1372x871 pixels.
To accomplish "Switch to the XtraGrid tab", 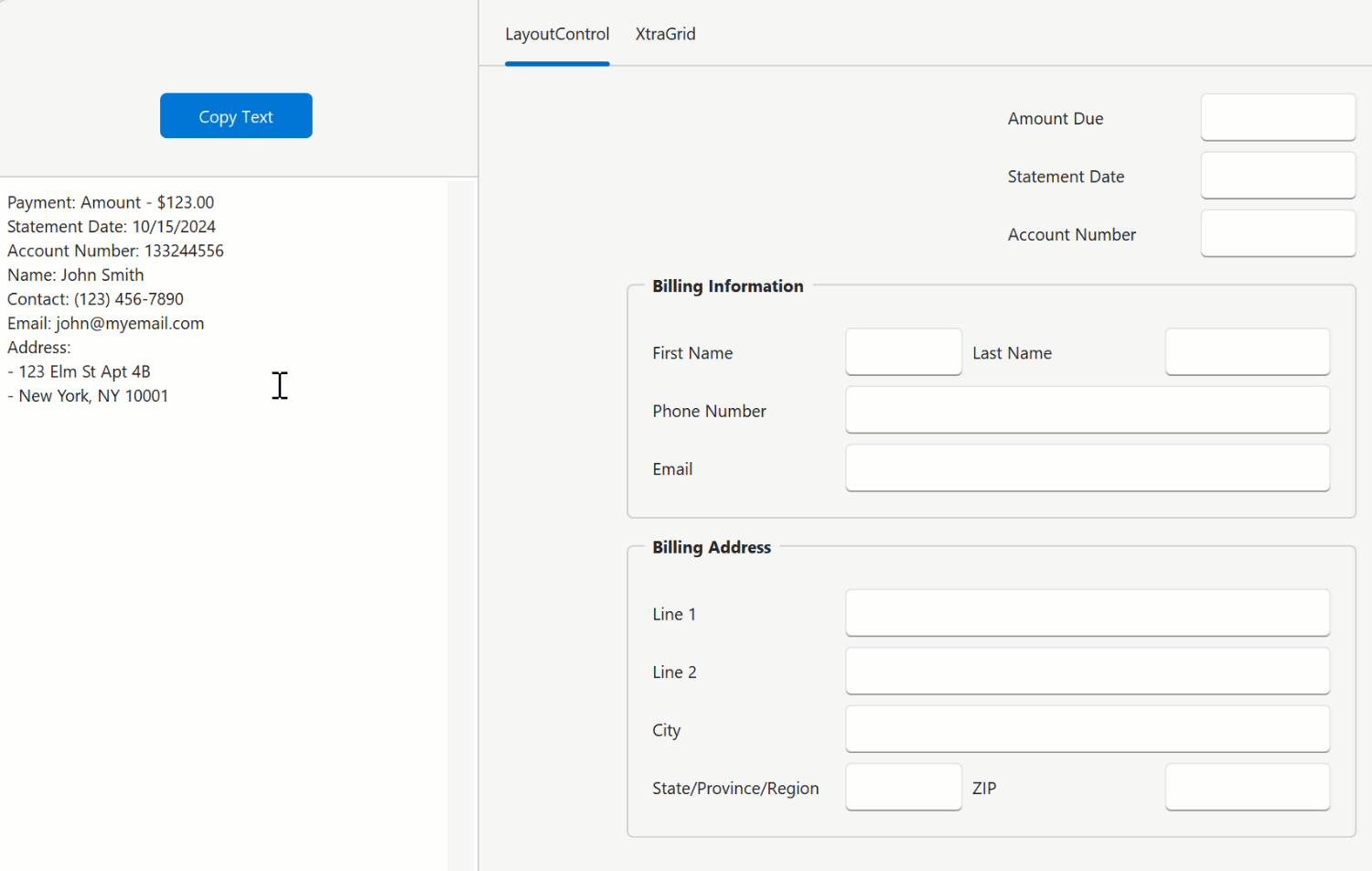I will click(665, 34).
